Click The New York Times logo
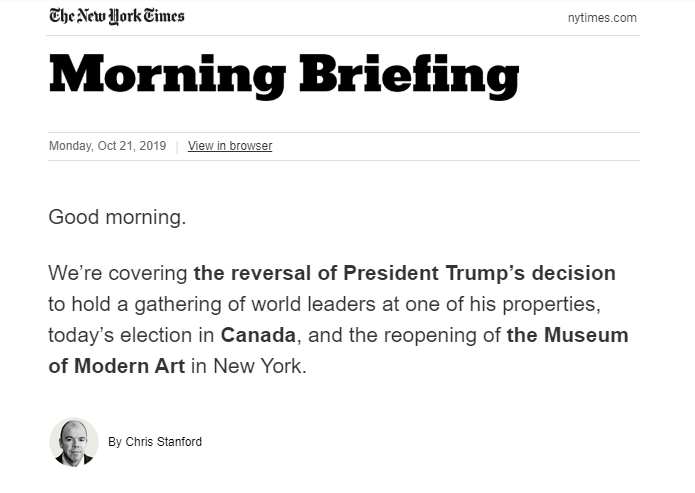 tap(117, 17)
